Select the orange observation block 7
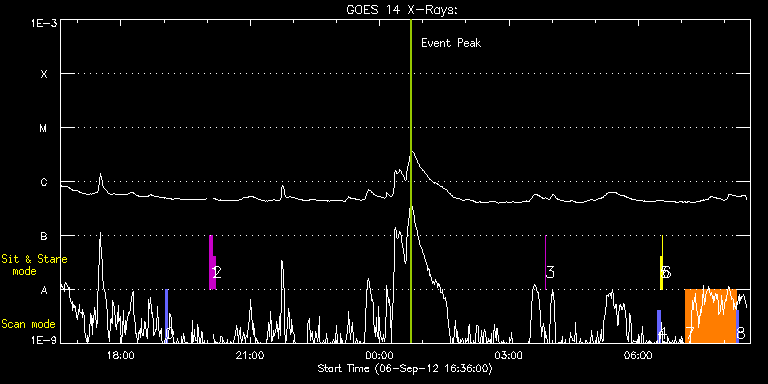 (711, 316)
